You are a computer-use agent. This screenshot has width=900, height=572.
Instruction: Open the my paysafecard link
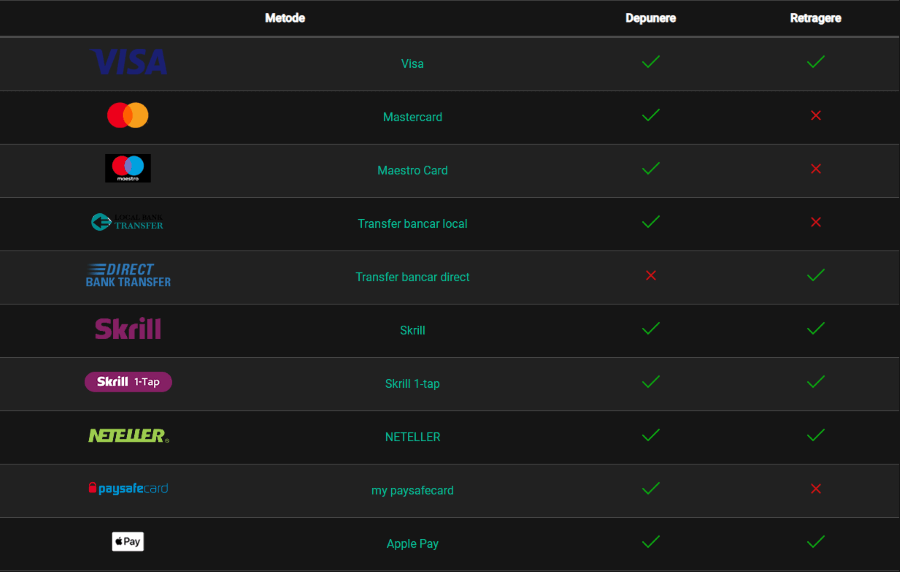click(x=413, y=491)
